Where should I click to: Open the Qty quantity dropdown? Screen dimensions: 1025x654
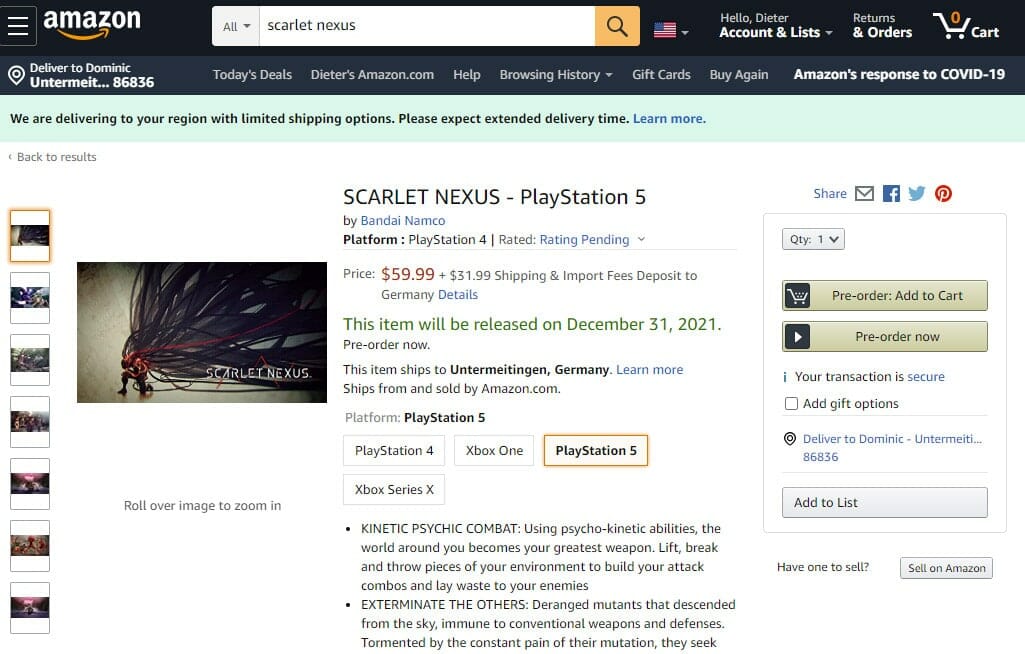tap(813, 239)
